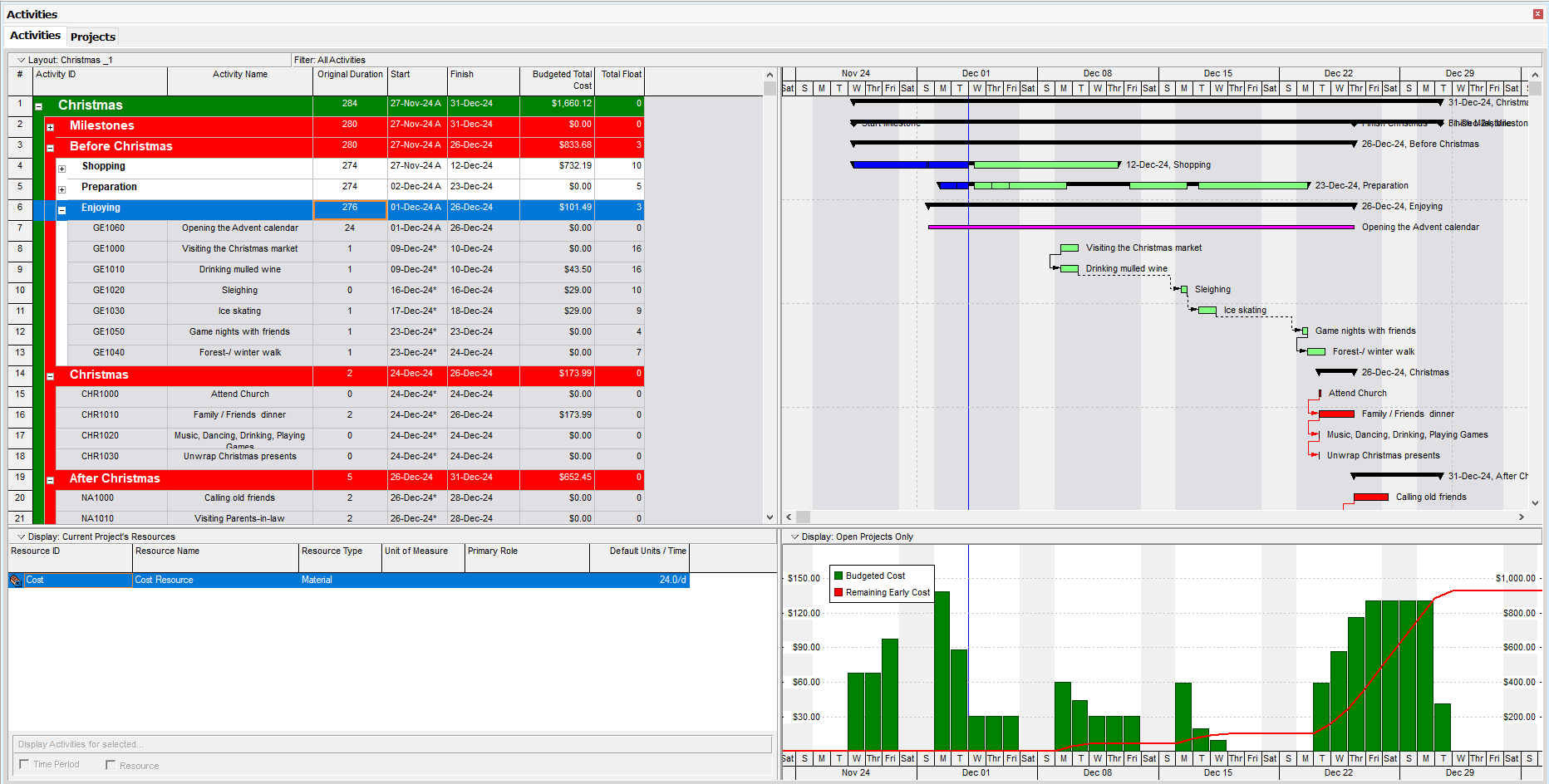Click the plus icon beside Milestones
The width and height of the screenshot is (1549, 784).
click(51, 127)
